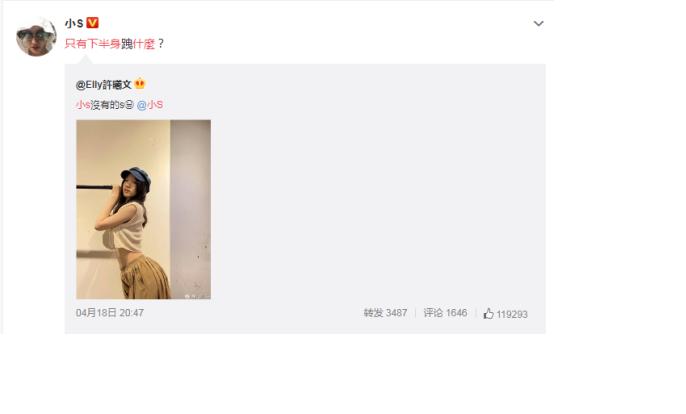Open the blue @小S mention
686x414 pixels.
tap(150, 105)
